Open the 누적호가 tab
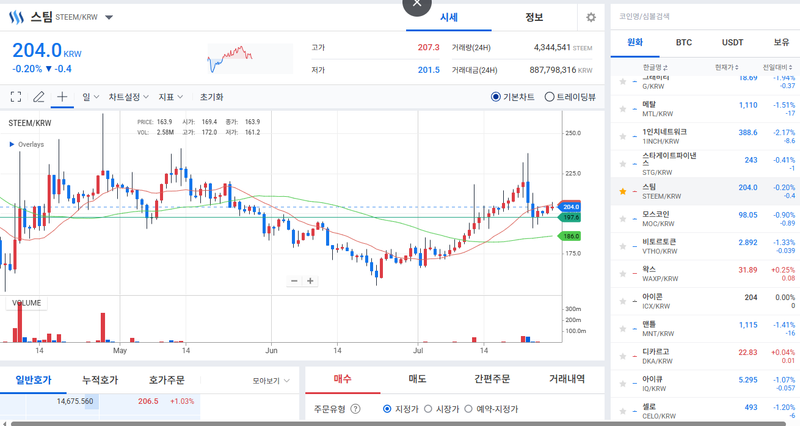The height and width of the screenshot is (426, 800). [100, 380]
